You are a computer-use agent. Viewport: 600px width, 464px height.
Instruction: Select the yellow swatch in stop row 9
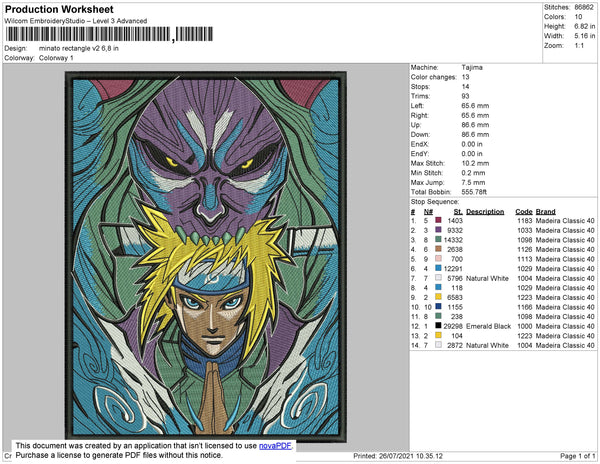point(438,297)
